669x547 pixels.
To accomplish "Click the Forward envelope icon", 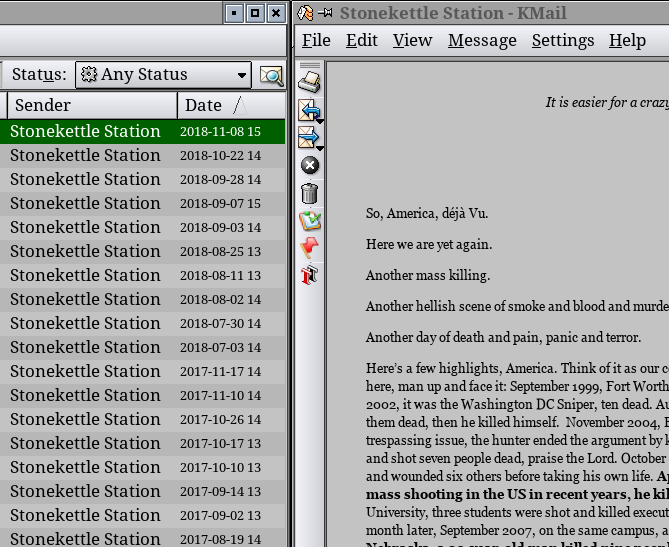I will 308,137.
